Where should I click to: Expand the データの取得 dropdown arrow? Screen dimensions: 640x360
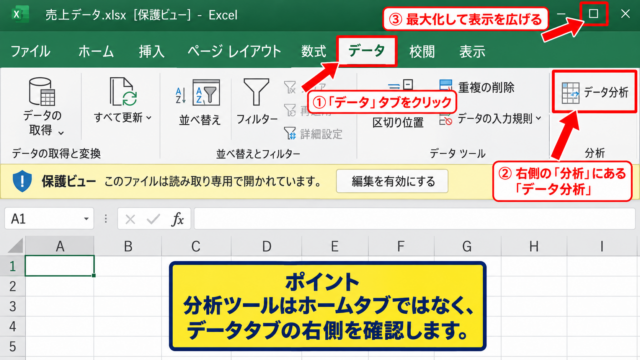click(61, 132)
